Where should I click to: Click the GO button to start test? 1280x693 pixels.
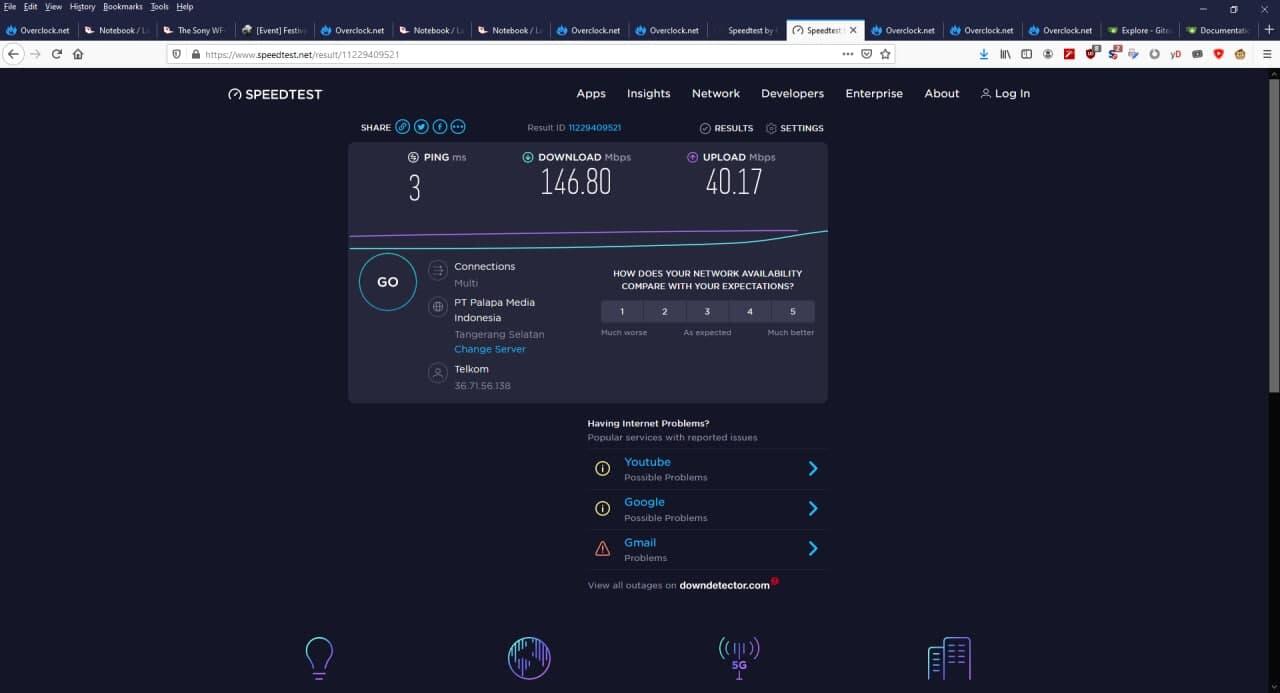tap(388, 282)
